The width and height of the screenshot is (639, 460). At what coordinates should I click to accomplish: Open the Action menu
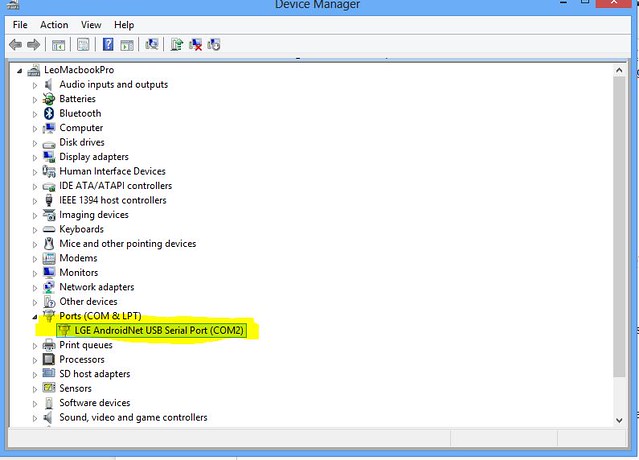54,24
